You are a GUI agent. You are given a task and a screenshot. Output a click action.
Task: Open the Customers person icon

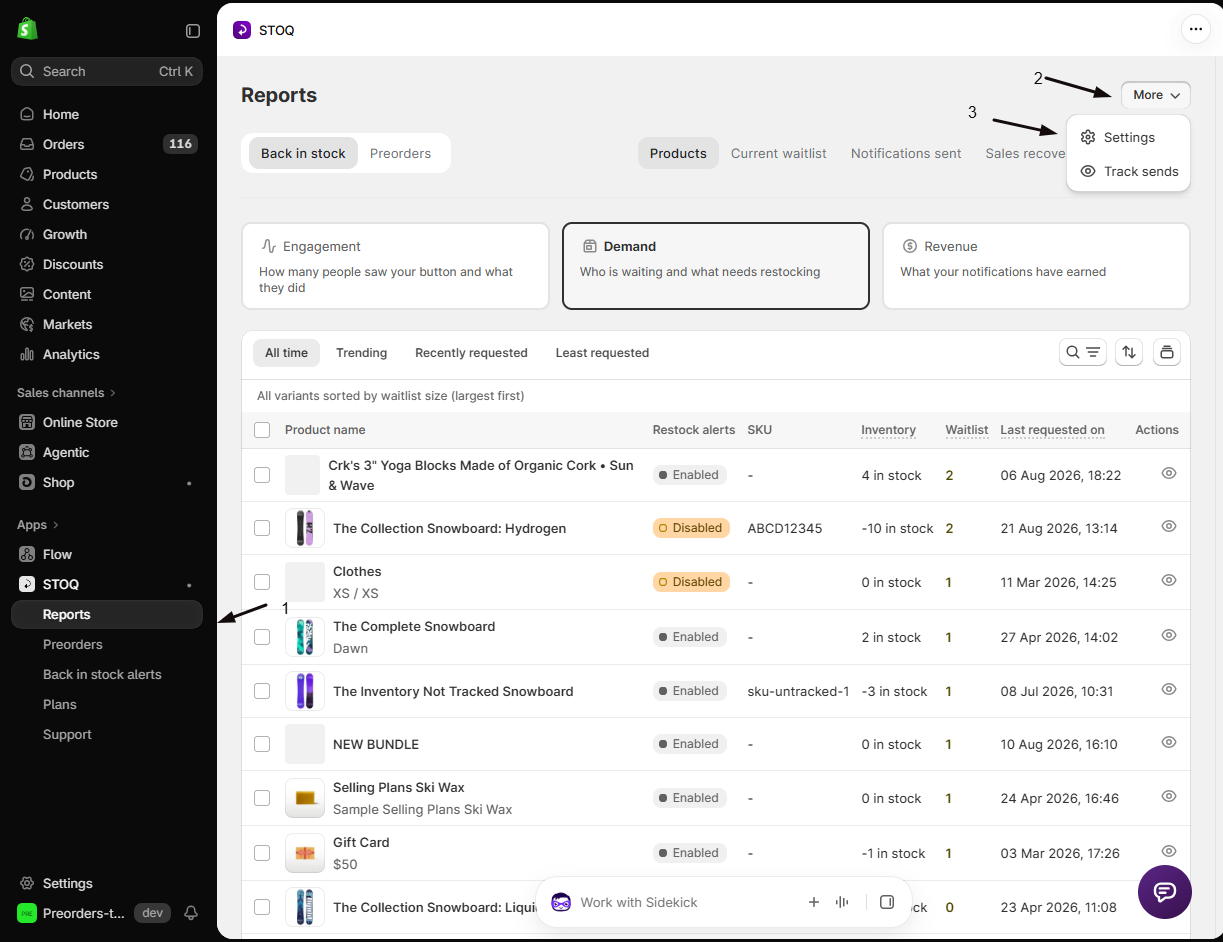click(x=27, y=204)
